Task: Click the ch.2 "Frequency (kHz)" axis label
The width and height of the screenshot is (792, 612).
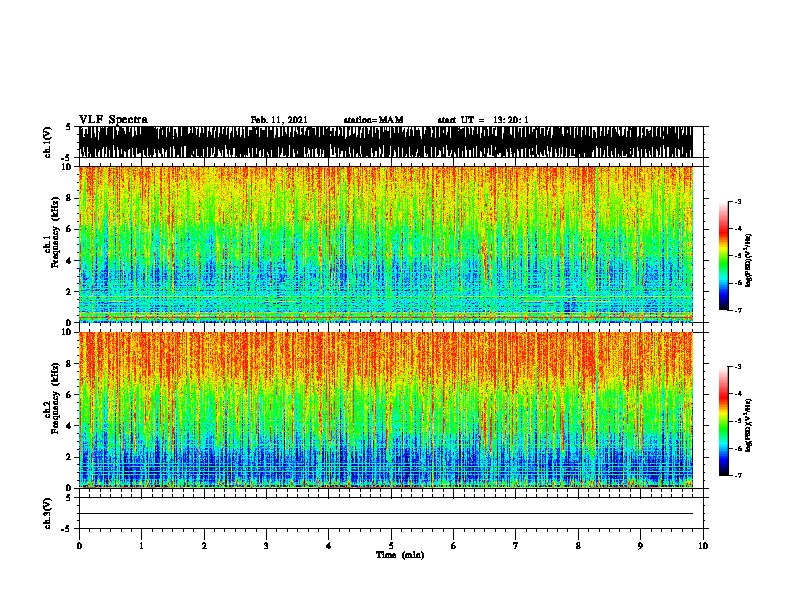Action: pyautogui.click(x=55, y=398)
